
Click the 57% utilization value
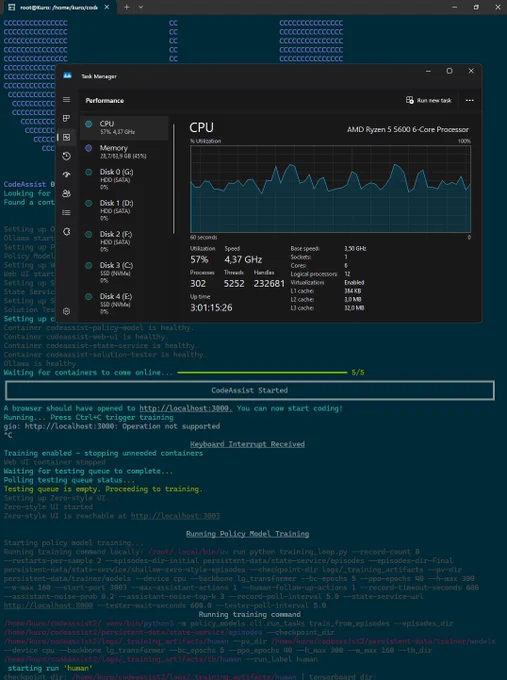(199, 259)
